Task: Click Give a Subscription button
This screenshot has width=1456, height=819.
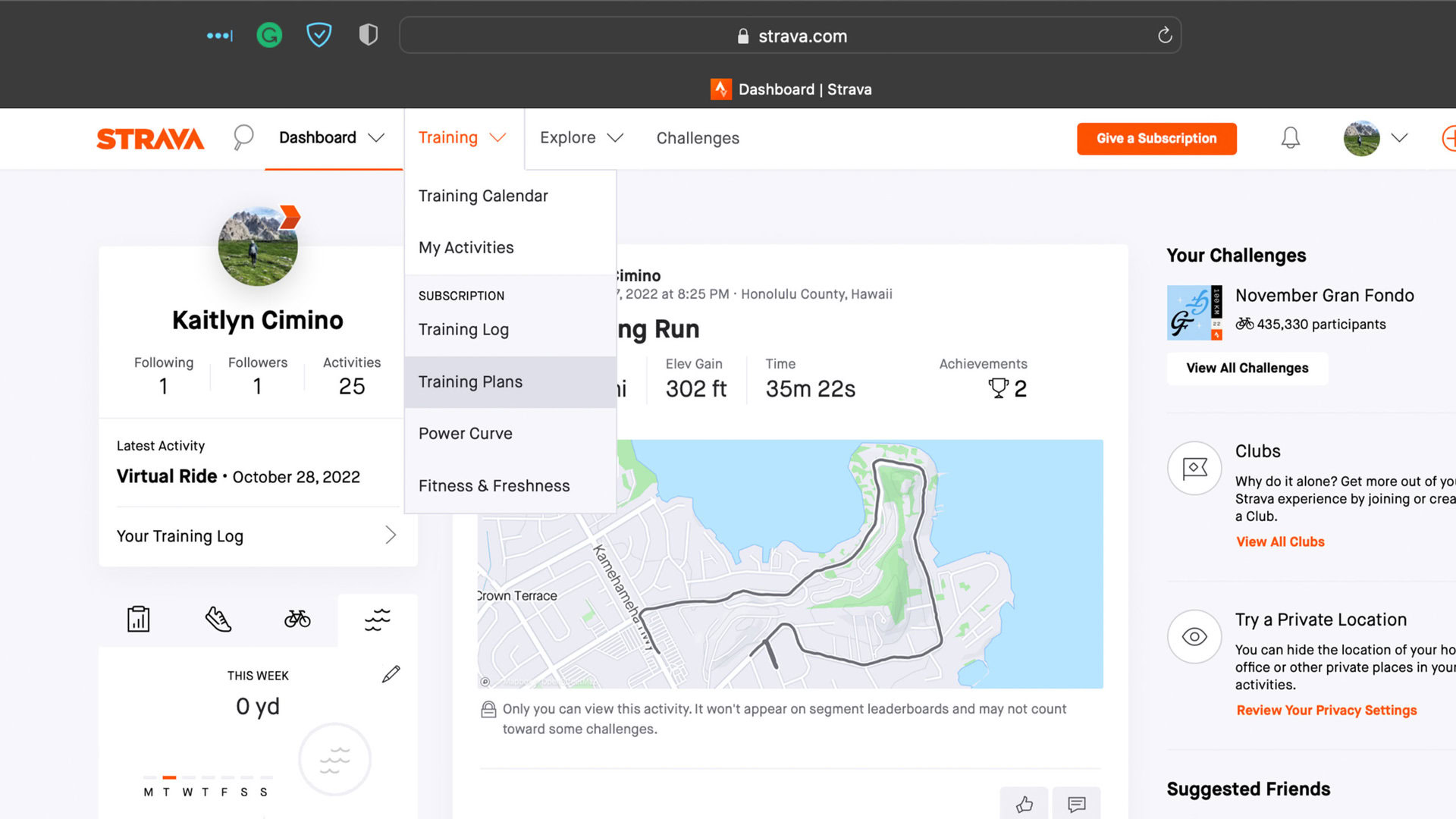Action: tap(1156, 139)
